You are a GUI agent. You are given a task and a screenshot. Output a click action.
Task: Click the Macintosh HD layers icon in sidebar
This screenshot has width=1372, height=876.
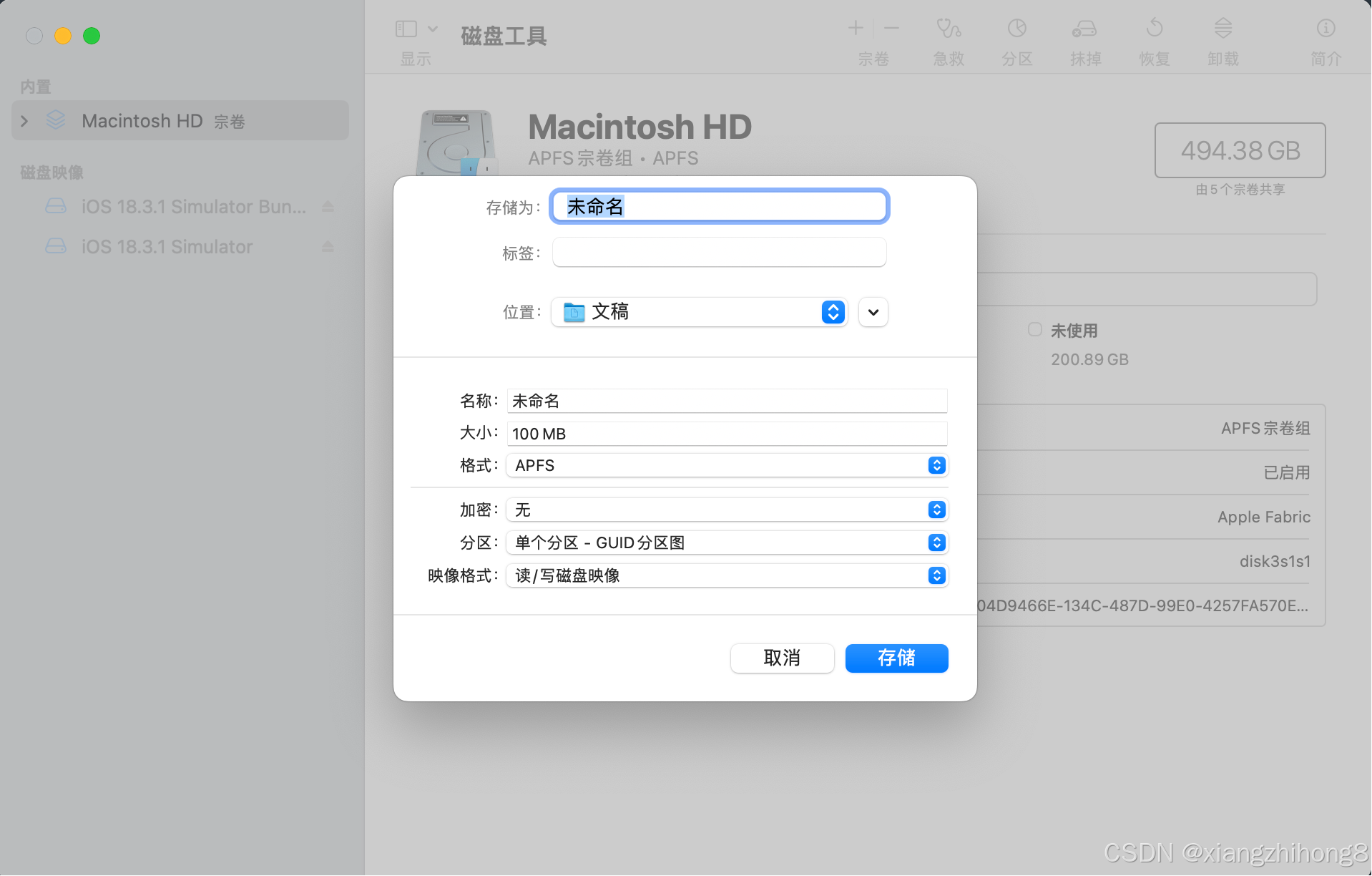56,120
